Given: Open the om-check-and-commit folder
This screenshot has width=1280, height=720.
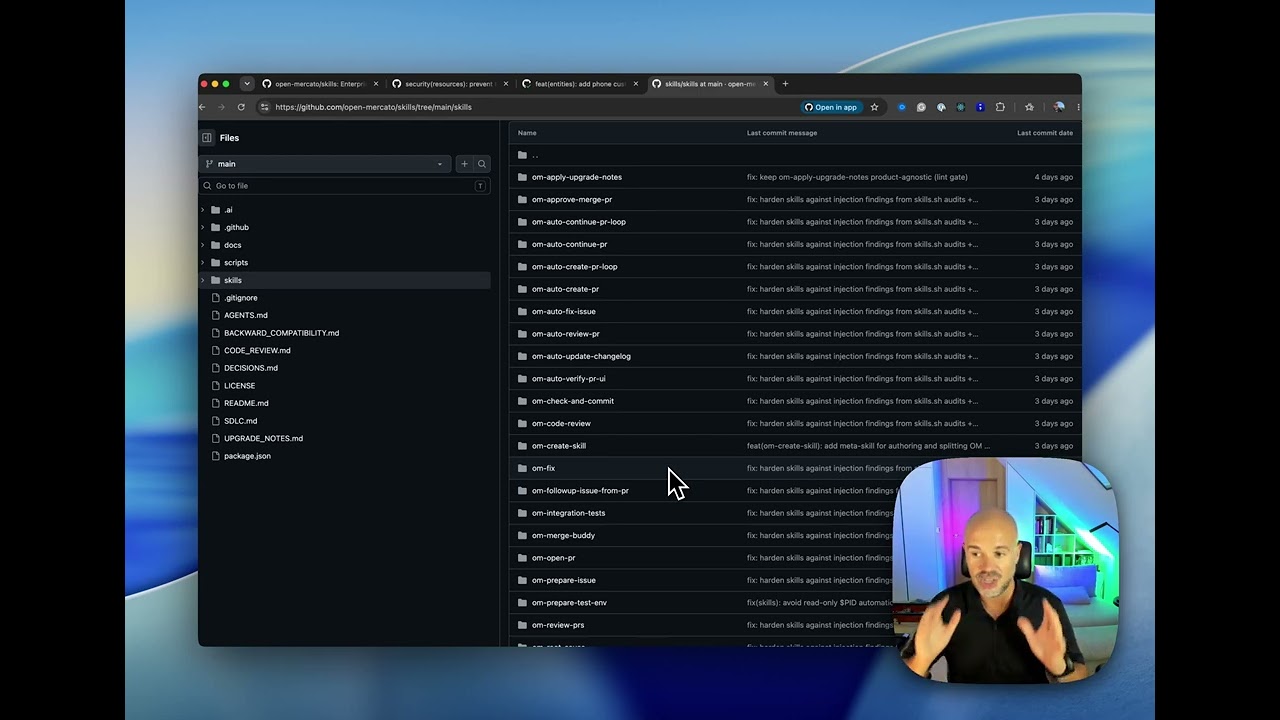Looking at the screenshot, I should tap(573, 401).
